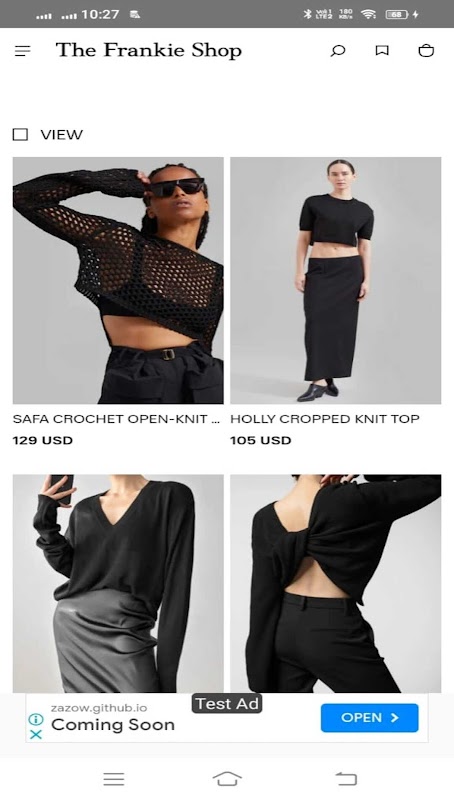Tap Android home navigation icon

coord(227,779)
